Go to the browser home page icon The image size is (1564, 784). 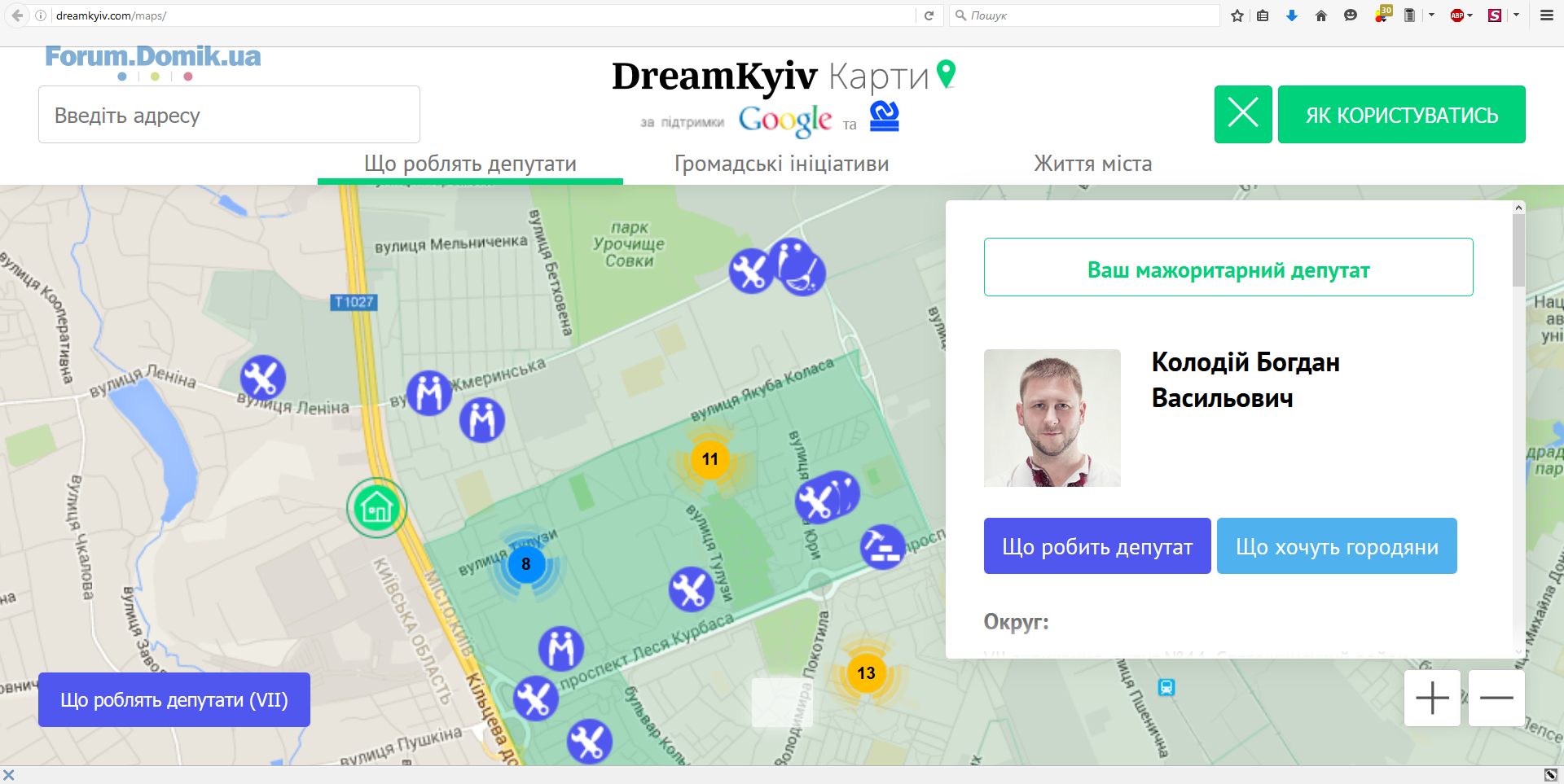pos(1321,15)
